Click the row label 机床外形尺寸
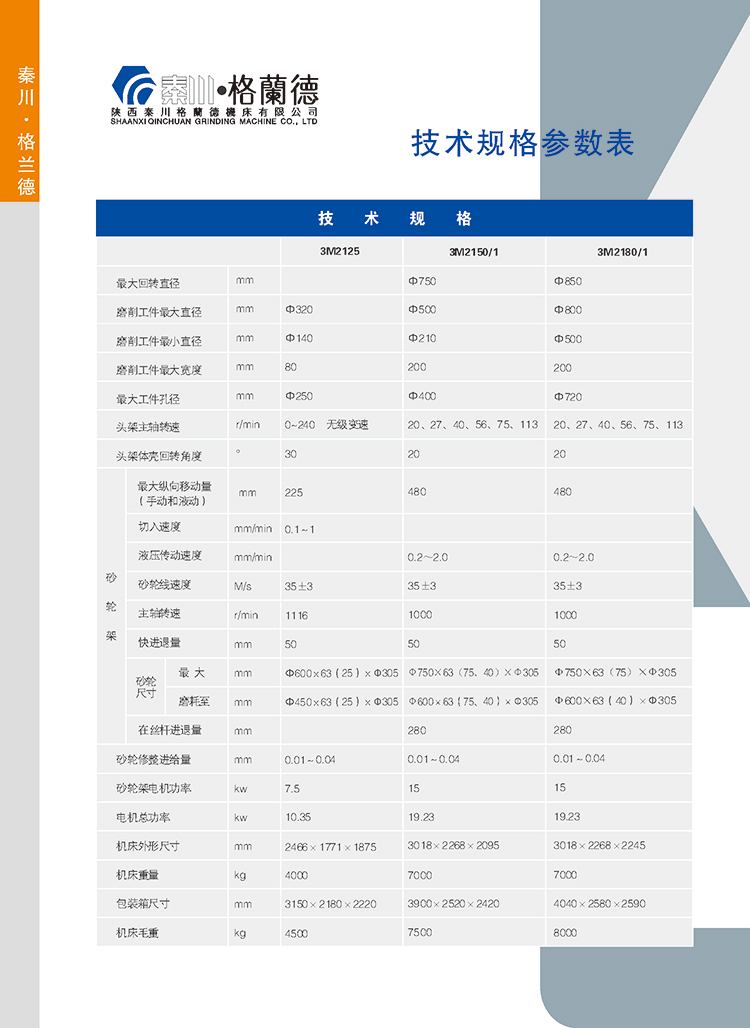 (148, 846)
